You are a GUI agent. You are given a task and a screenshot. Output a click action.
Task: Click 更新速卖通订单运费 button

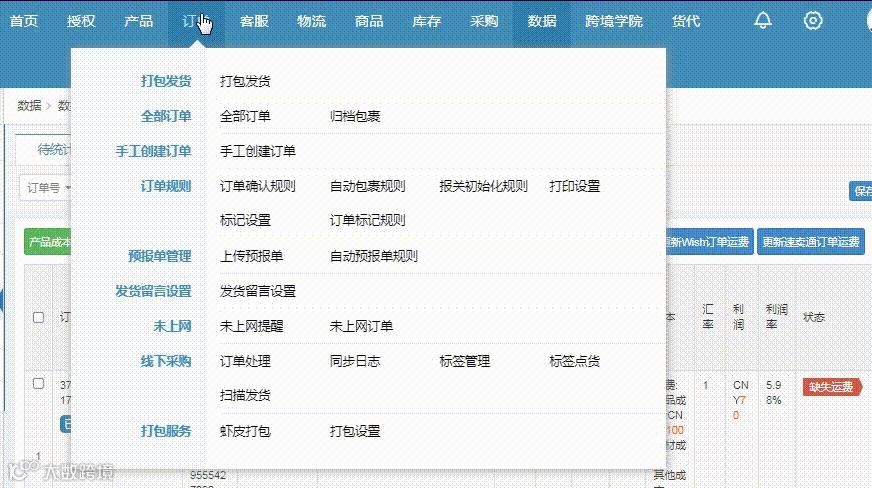(x=811, y=242)
